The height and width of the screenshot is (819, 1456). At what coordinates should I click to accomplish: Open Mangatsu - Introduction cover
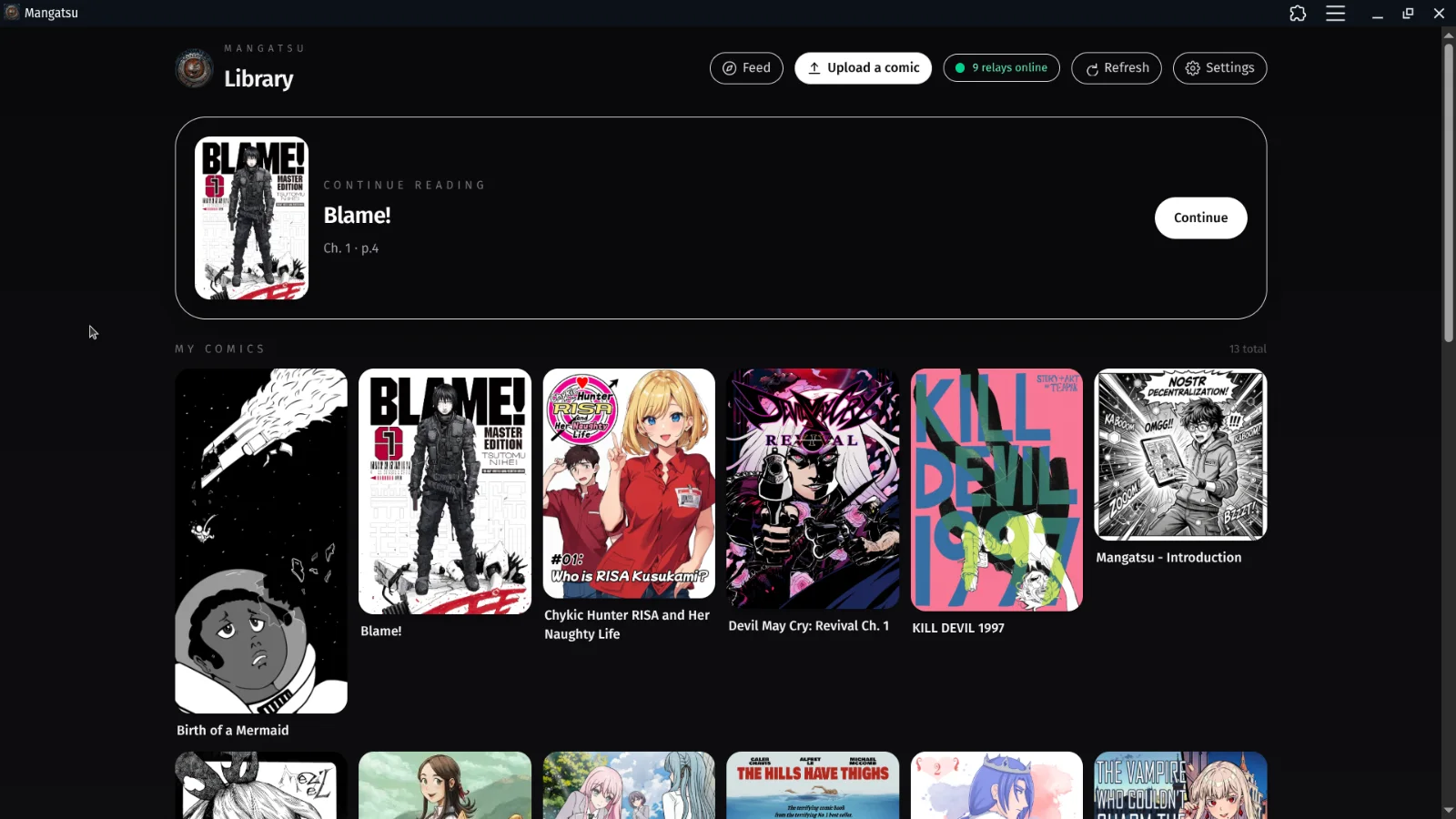coord(1180,454)
